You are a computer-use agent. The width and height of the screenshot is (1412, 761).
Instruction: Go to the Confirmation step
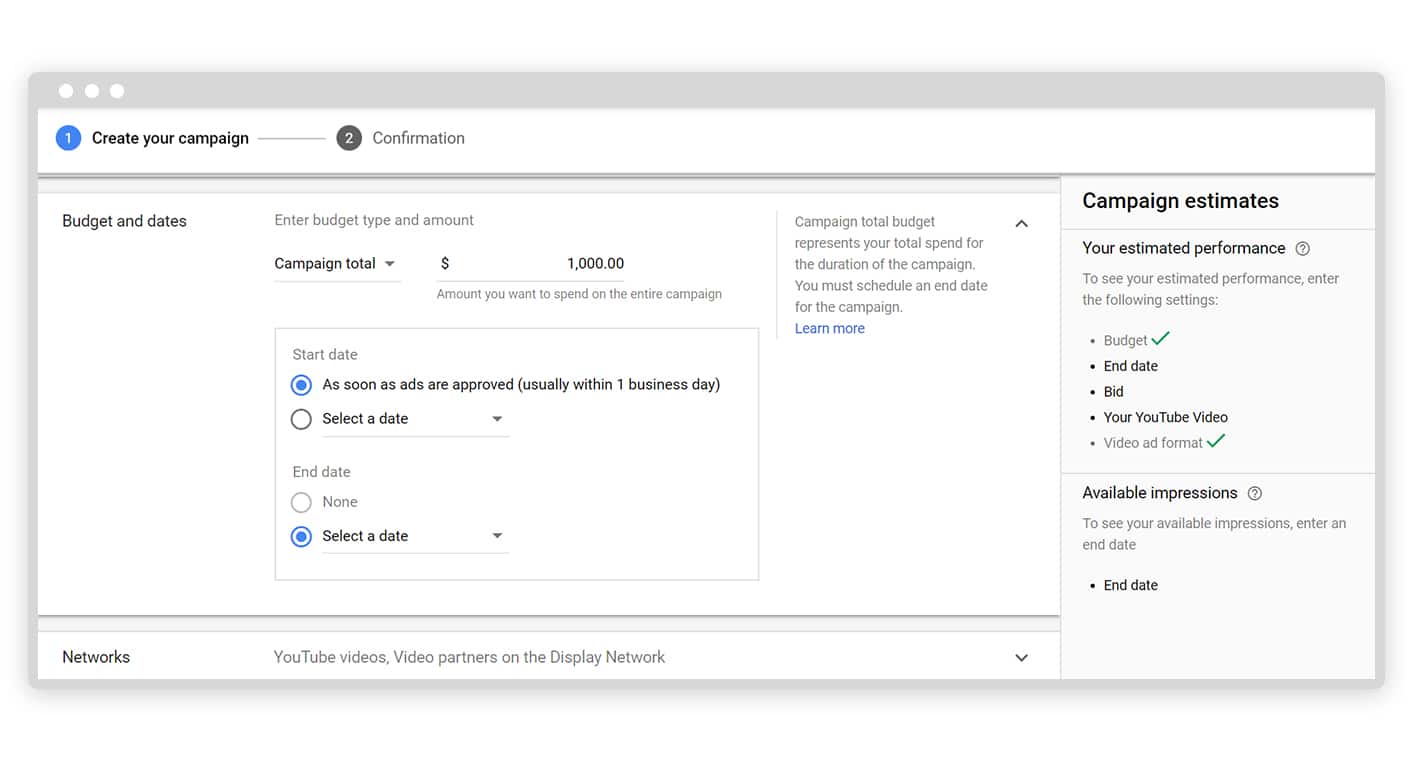418,137
